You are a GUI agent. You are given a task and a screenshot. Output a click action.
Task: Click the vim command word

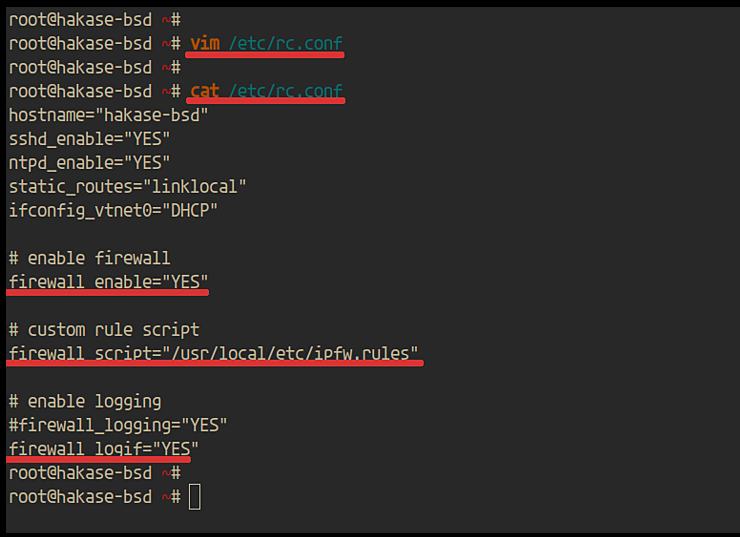[x=204, y=43]
